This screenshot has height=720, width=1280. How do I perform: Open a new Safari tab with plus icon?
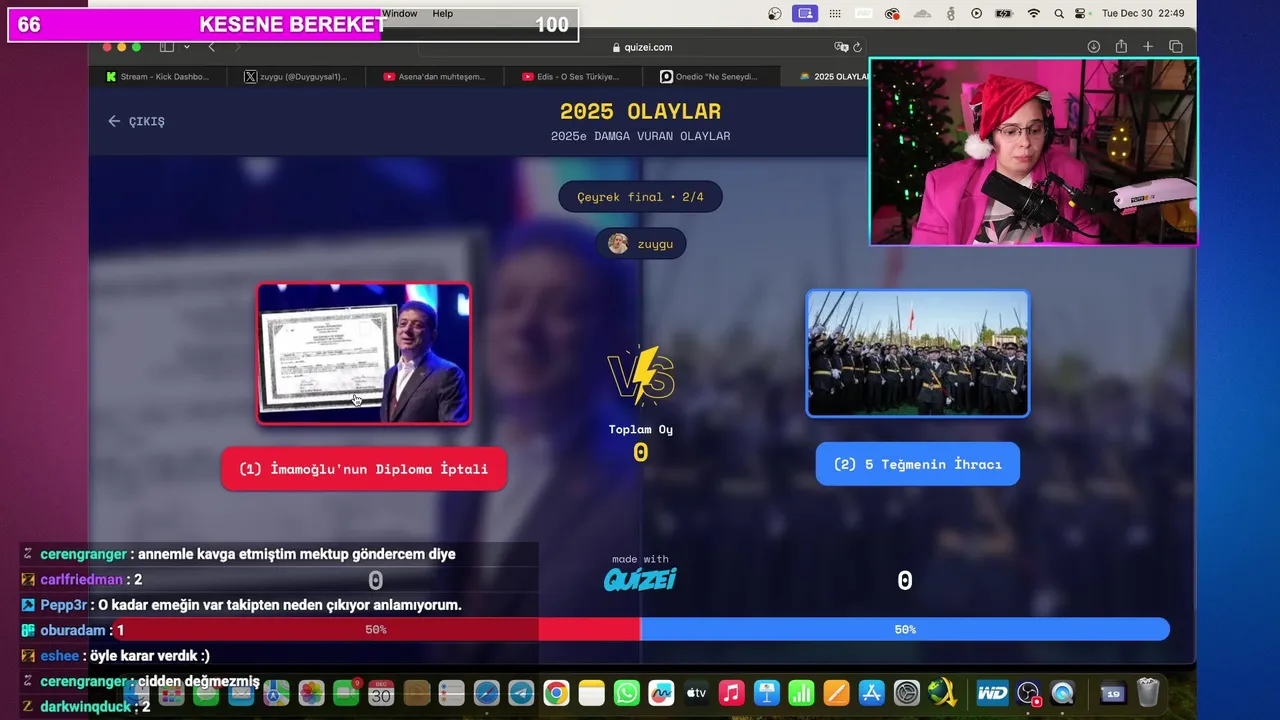pos(1148,47)
